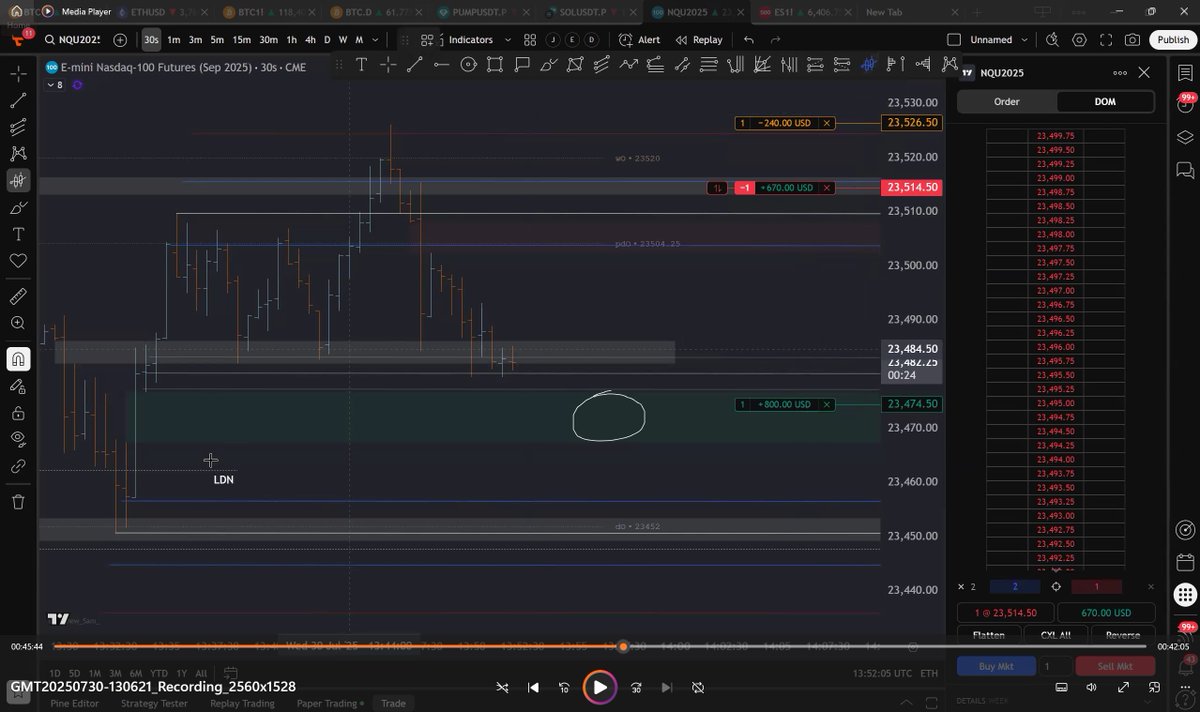
Task: Click Sell Mkt button
Action: 1116,666
